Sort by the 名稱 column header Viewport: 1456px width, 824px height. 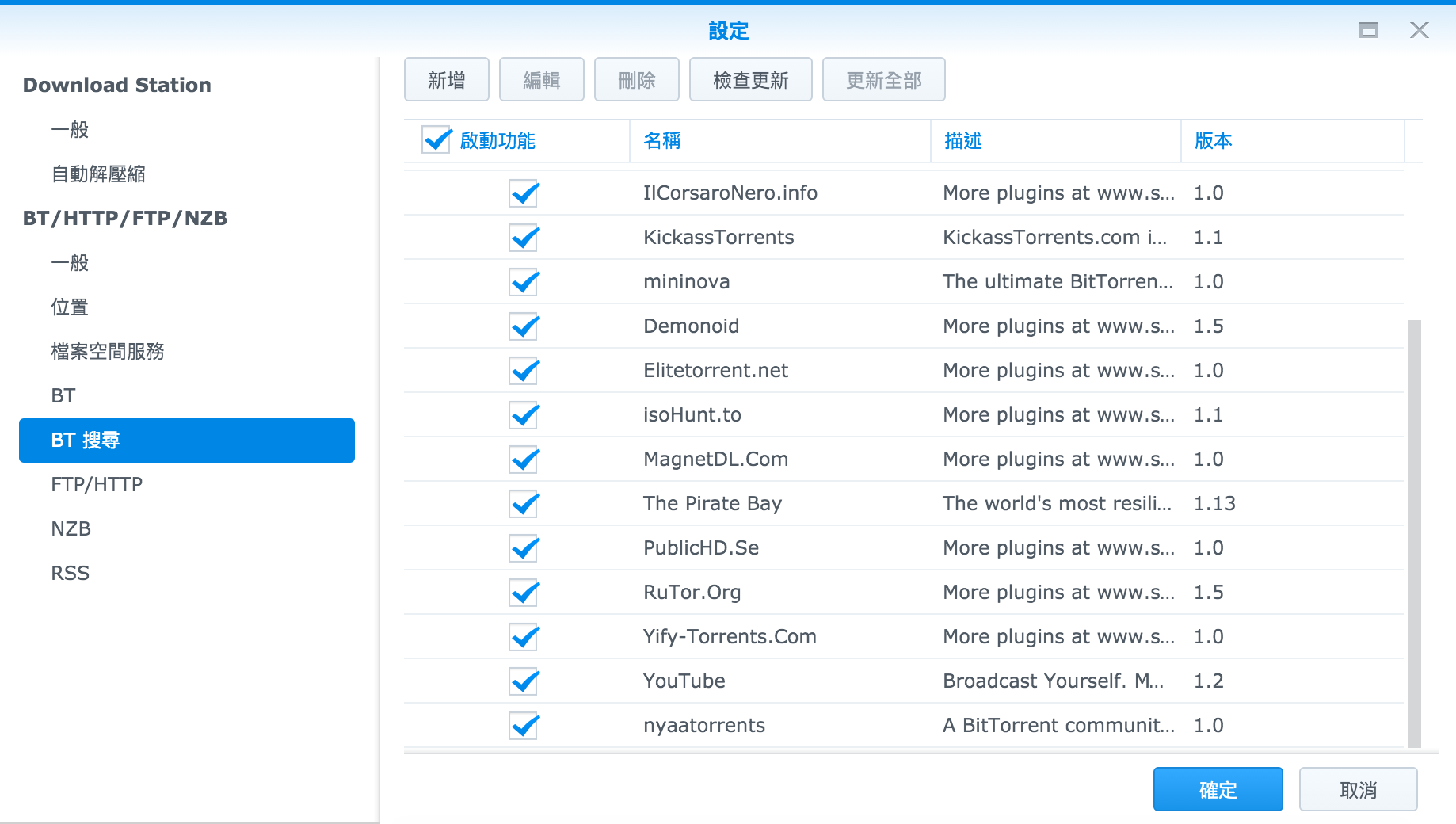pyautogui.click(x=780, y=141)
